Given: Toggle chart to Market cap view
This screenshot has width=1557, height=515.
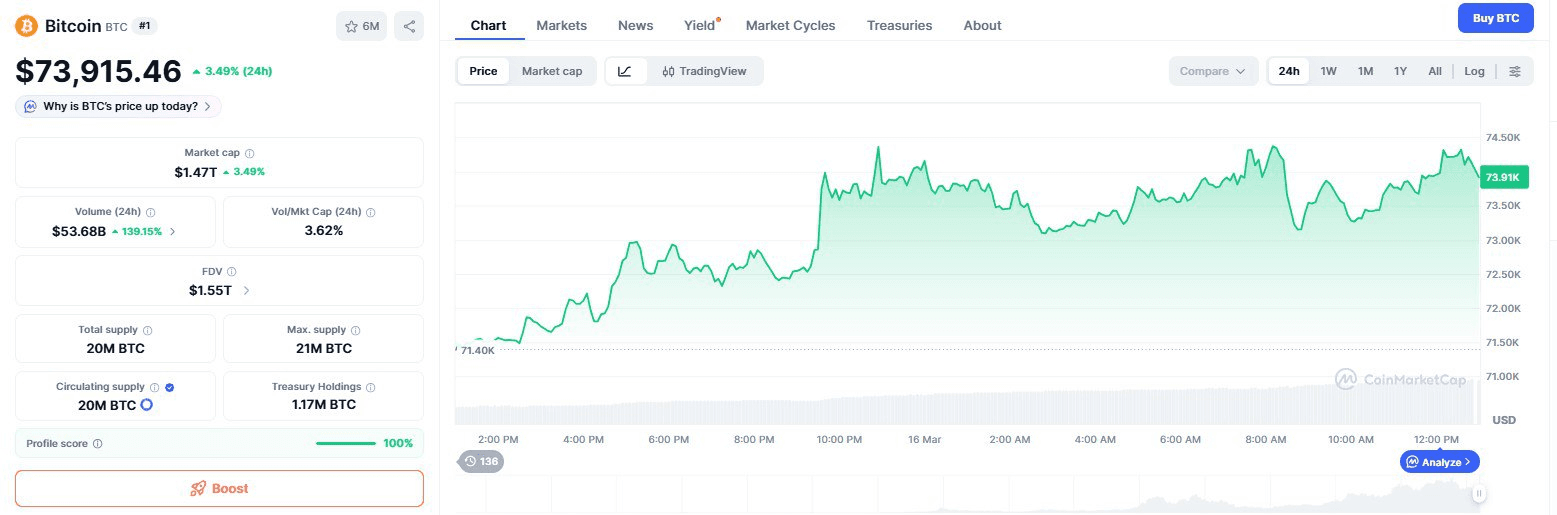Looking at the screenshot, I should pyautogui.click(x=551, y=71).
